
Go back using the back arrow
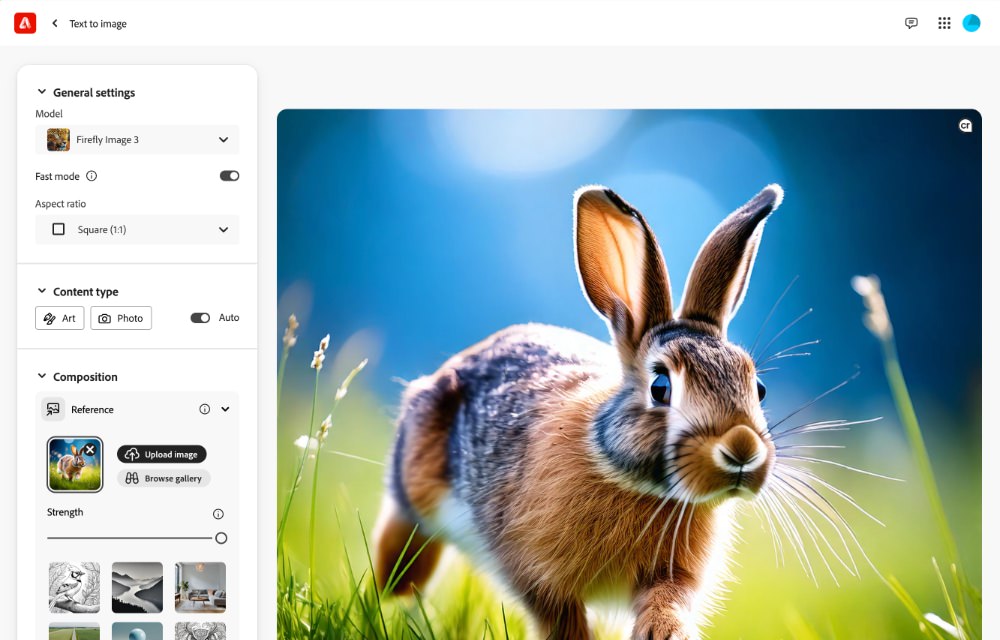[x=55, y=23]
